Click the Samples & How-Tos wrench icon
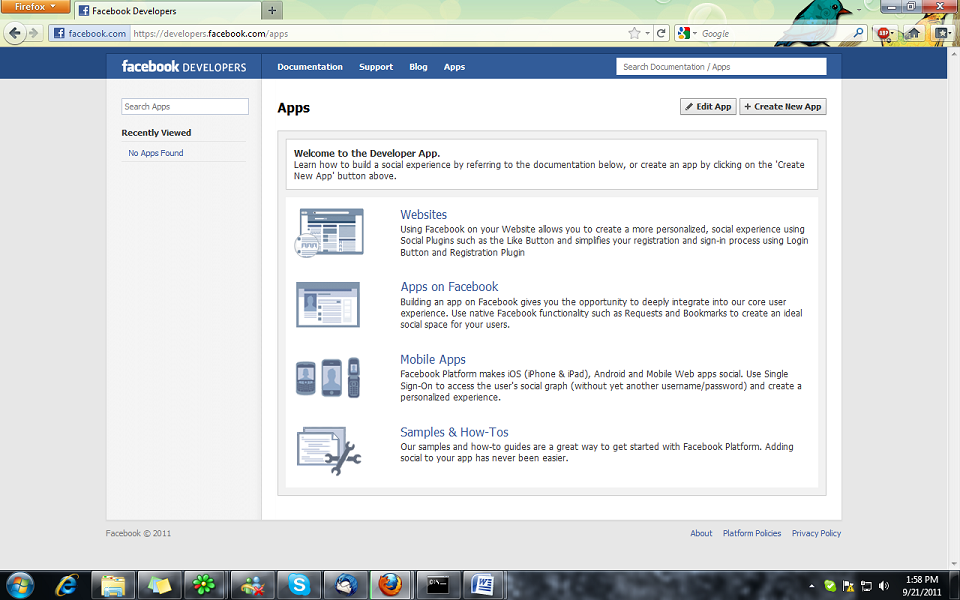This screenshot has height=600, width=960. [329, 450]
